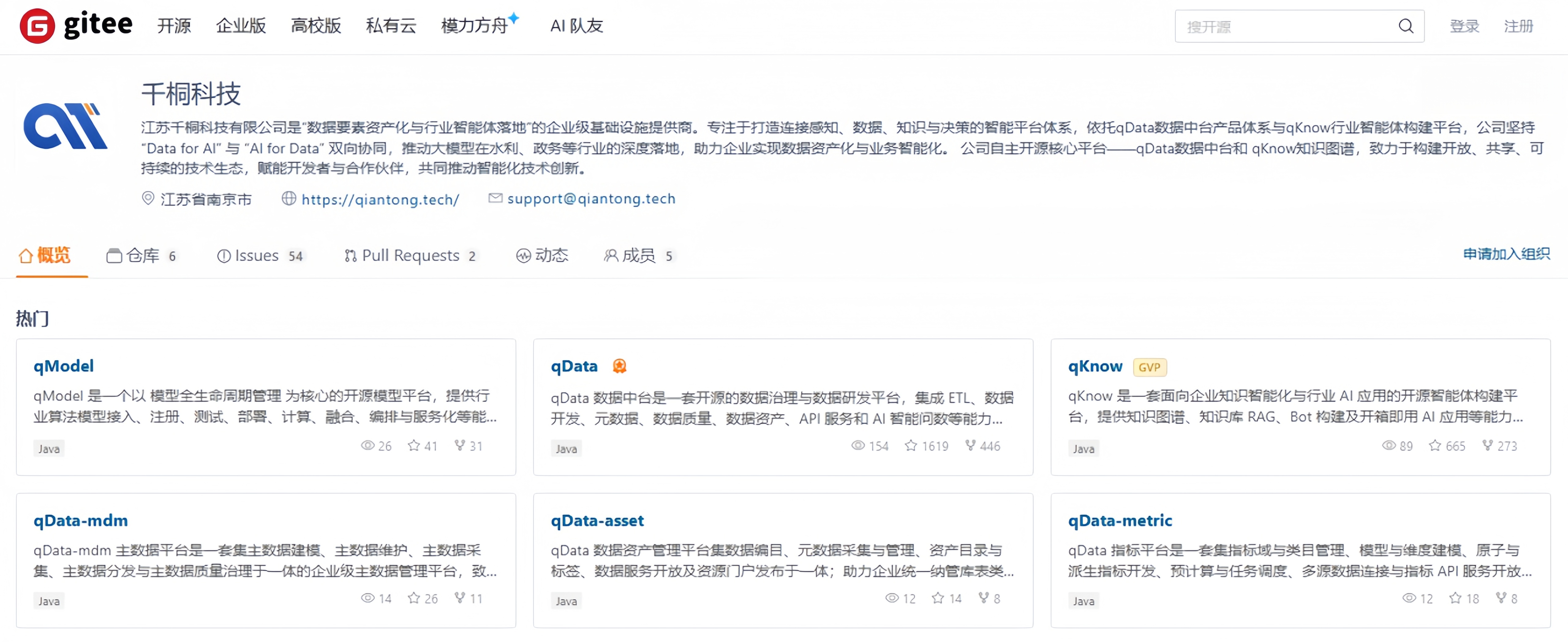
Task: Switch to the 动态 tab
Action: tap(542, 255)
